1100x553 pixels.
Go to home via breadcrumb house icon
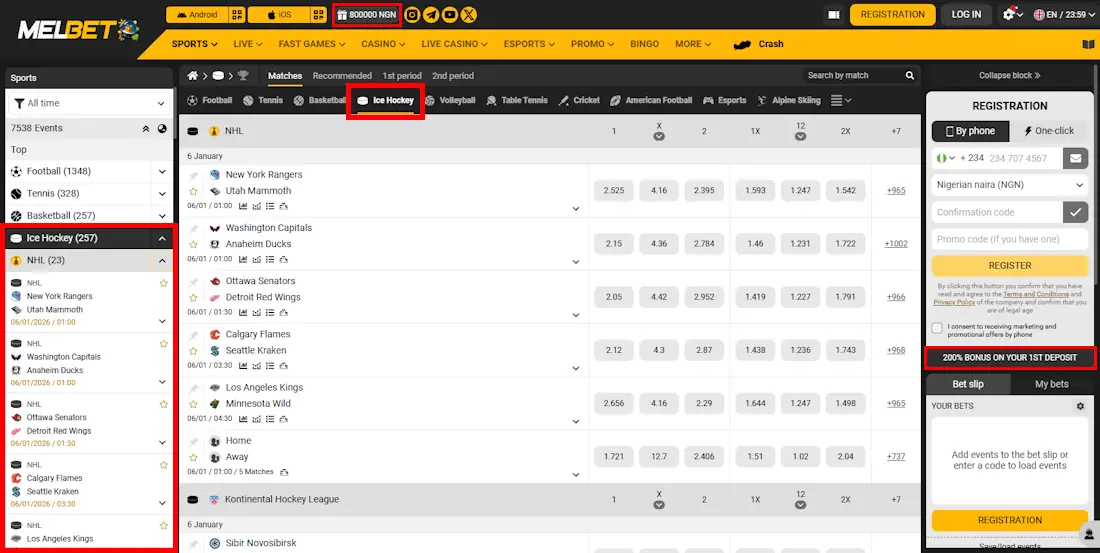(x=192, y=76)
